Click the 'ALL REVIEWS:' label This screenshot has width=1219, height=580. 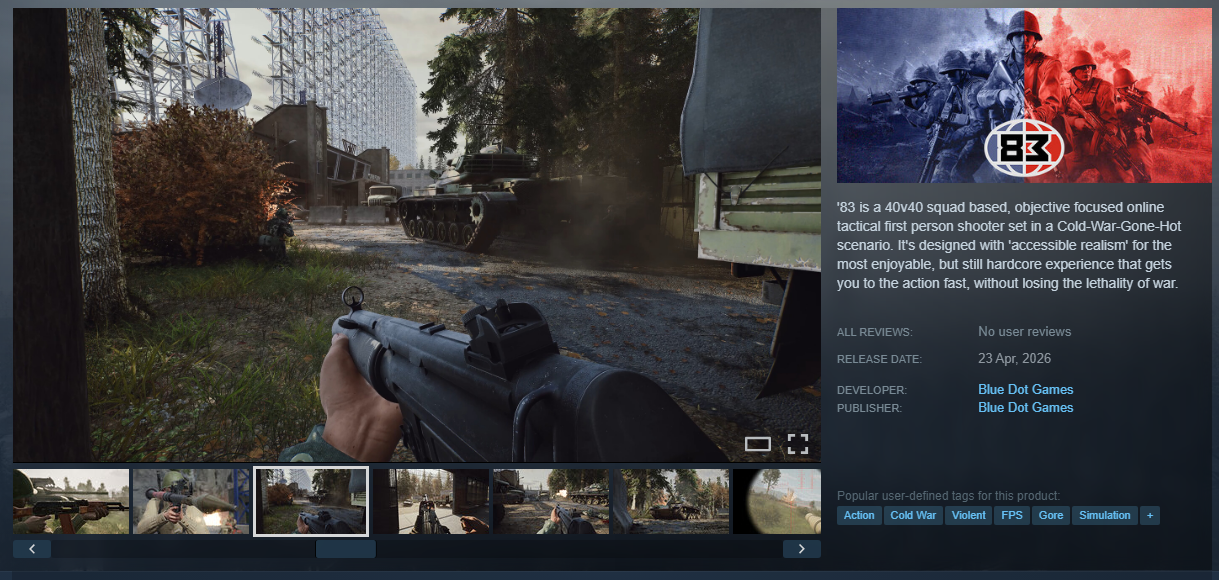click(875, 332)
